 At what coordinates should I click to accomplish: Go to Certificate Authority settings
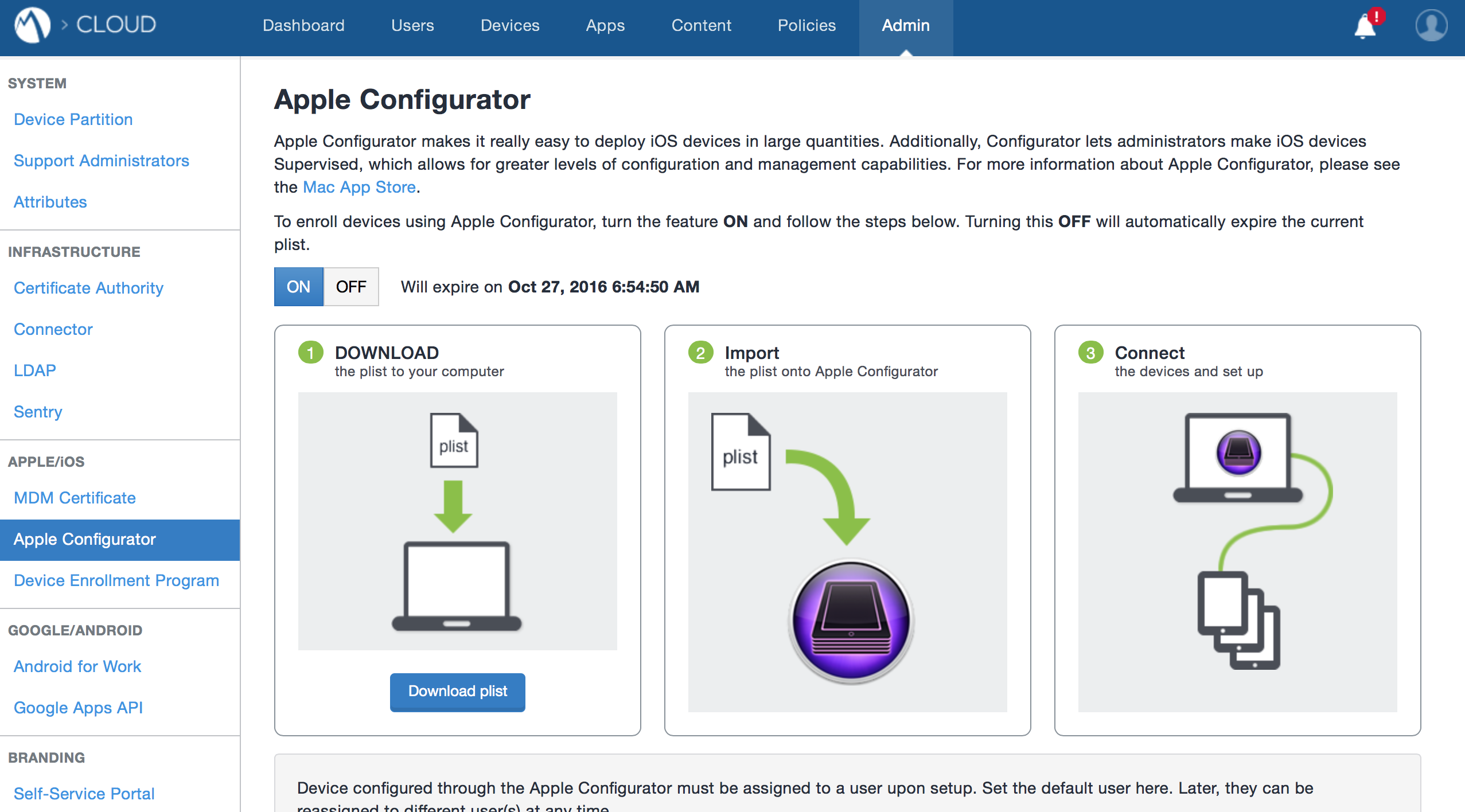tap(88, 288)
